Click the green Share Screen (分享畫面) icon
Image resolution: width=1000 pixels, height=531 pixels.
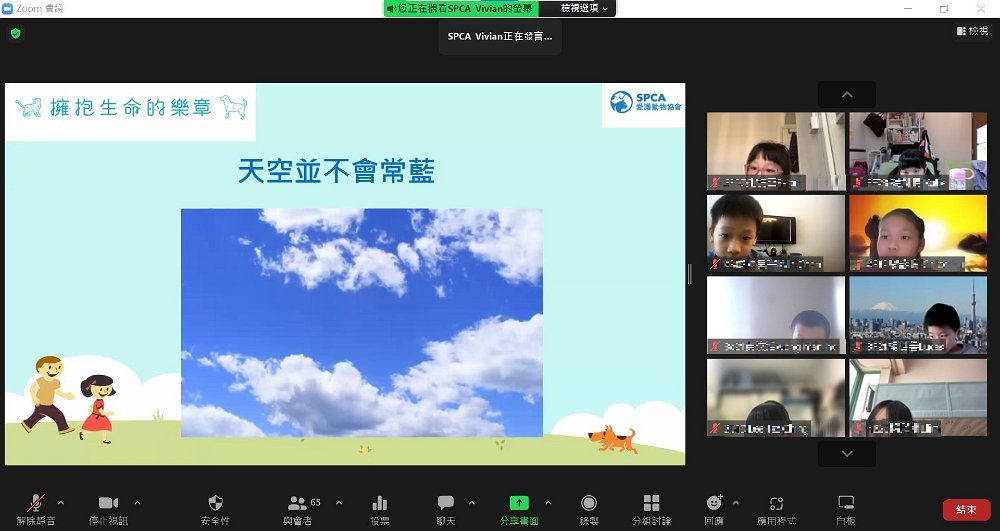point(519,508)
